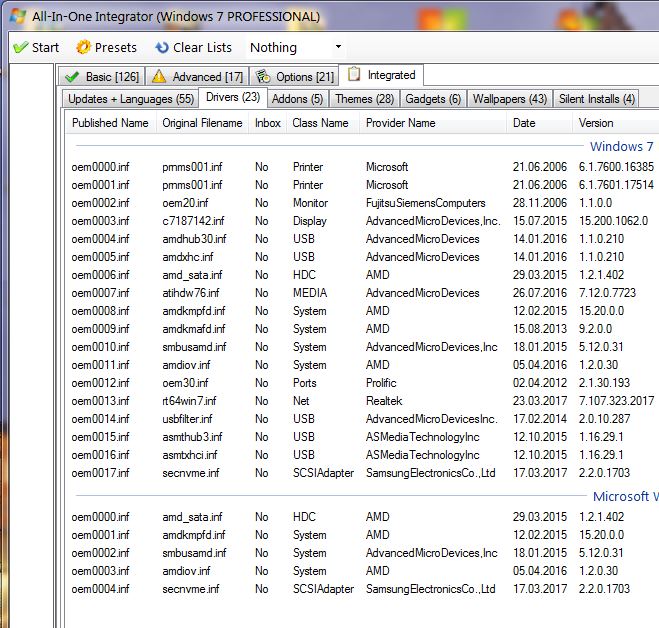Sort by Class Name column header

coord(323,123)
